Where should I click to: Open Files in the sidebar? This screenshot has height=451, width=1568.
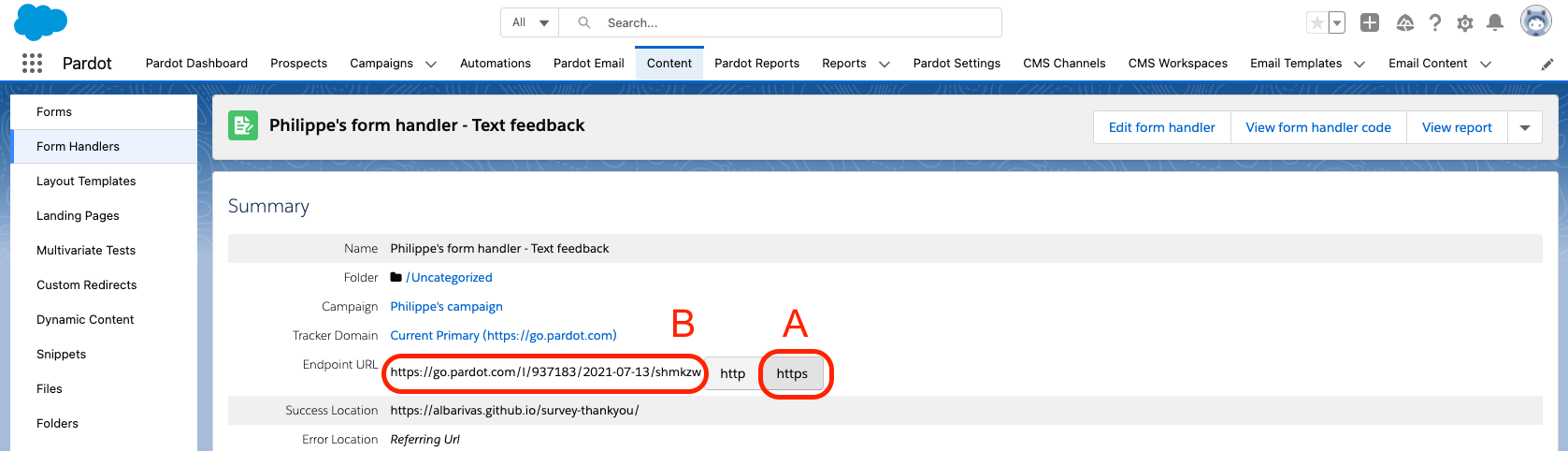[x=104, y=388]
